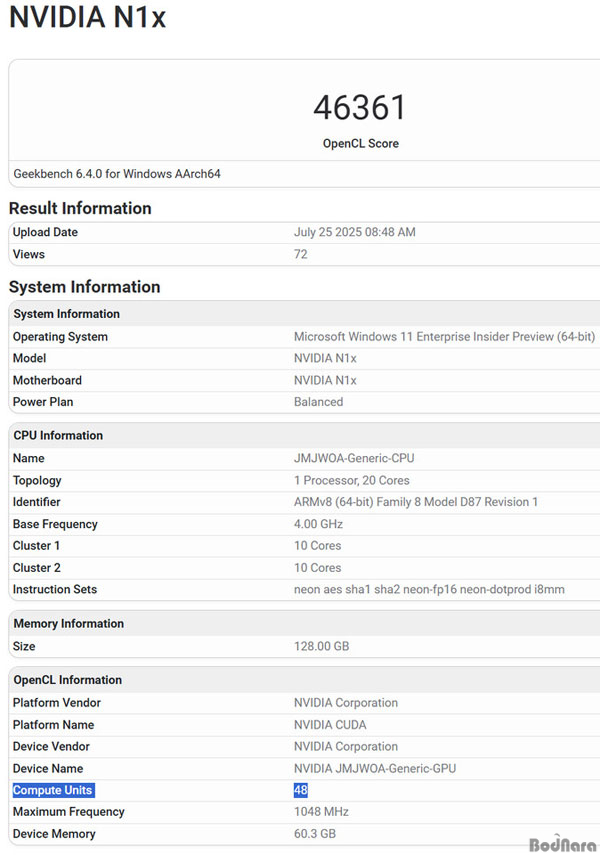The height and width of the screenshot is (855, 600).
Task: Select JMJWOA-Generic-CPU value
Action: (354, 458)
